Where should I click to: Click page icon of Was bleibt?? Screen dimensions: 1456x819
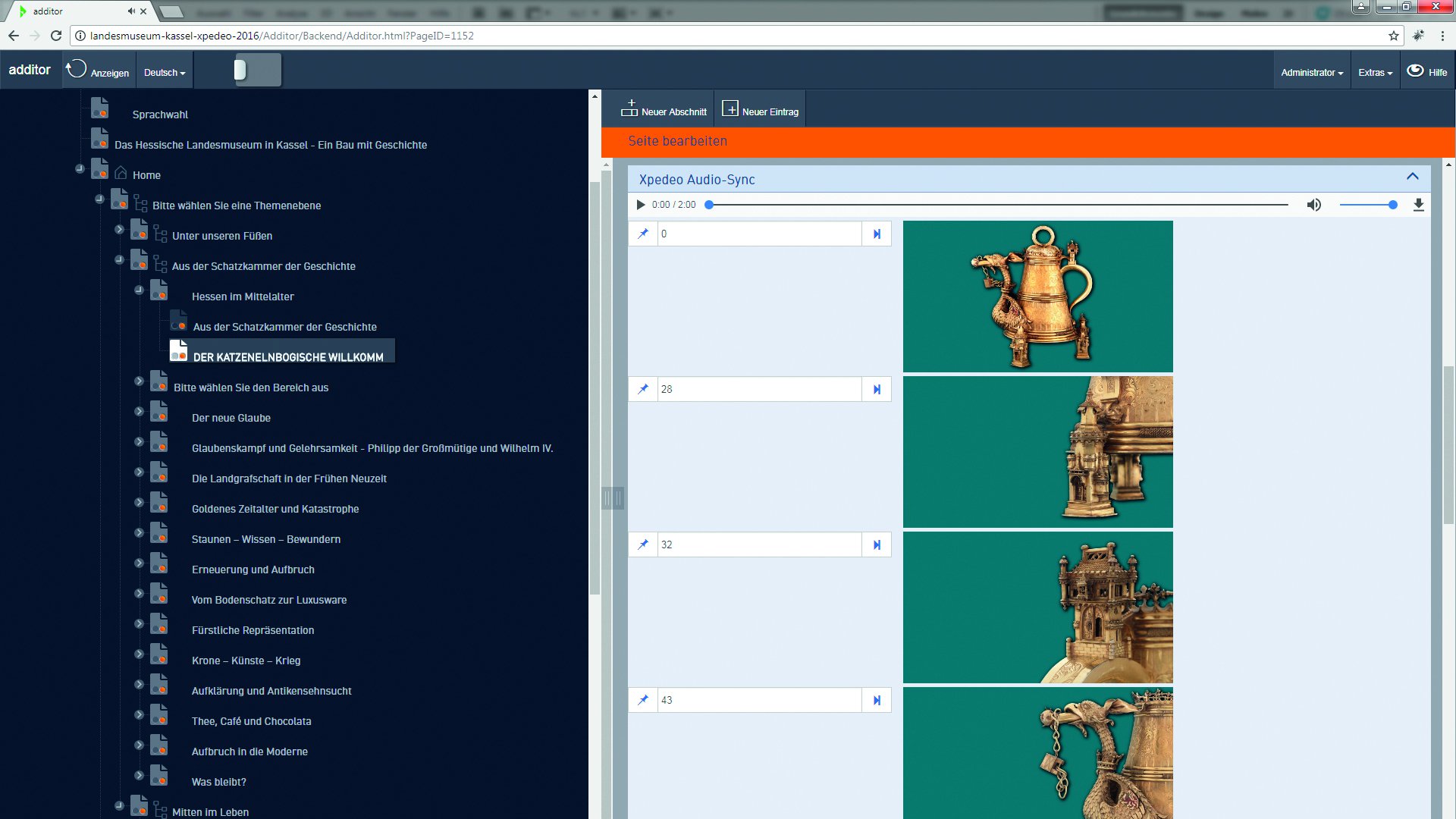pos(158,776)
